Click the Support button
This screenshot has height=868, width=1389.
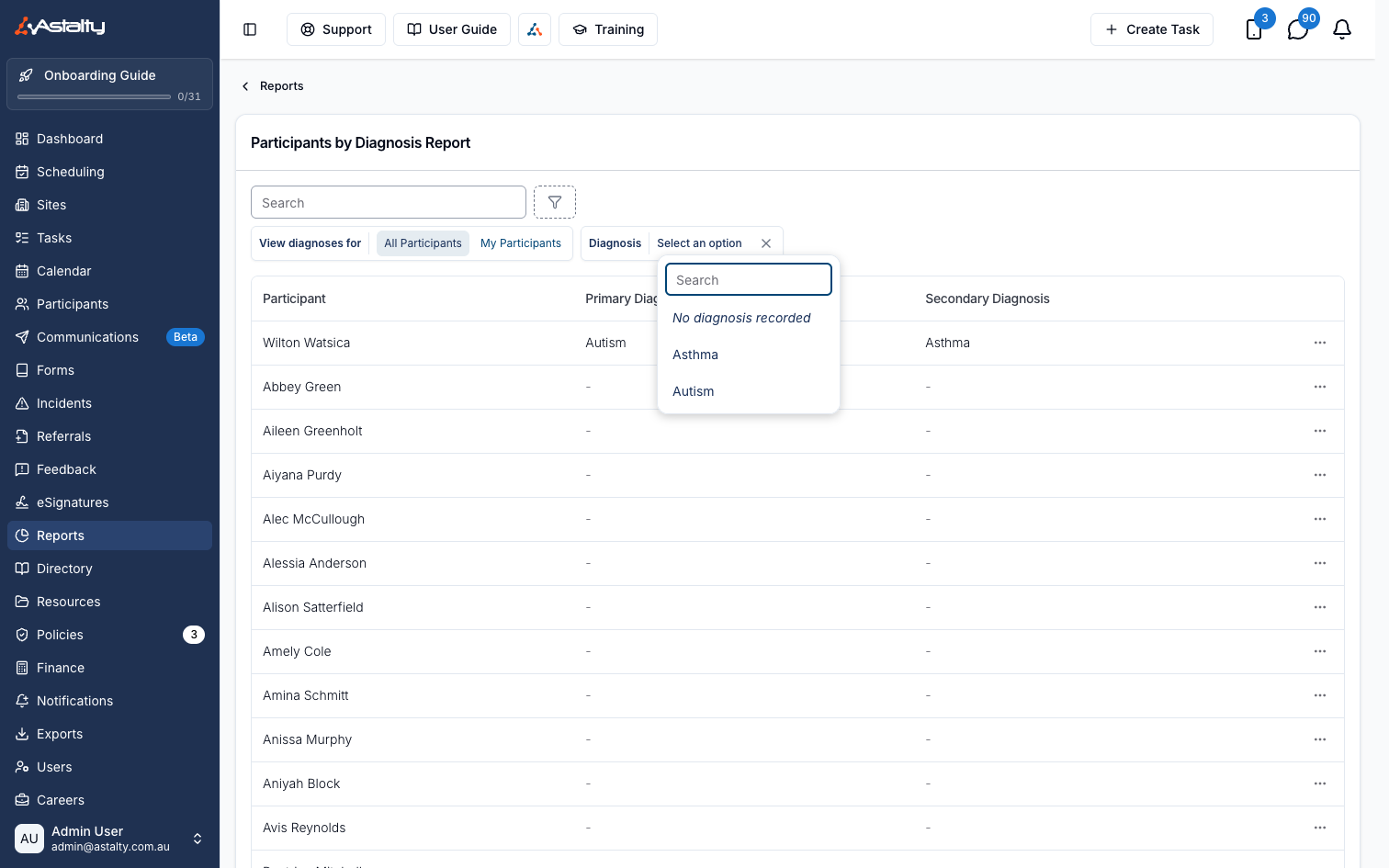point(336,29)
